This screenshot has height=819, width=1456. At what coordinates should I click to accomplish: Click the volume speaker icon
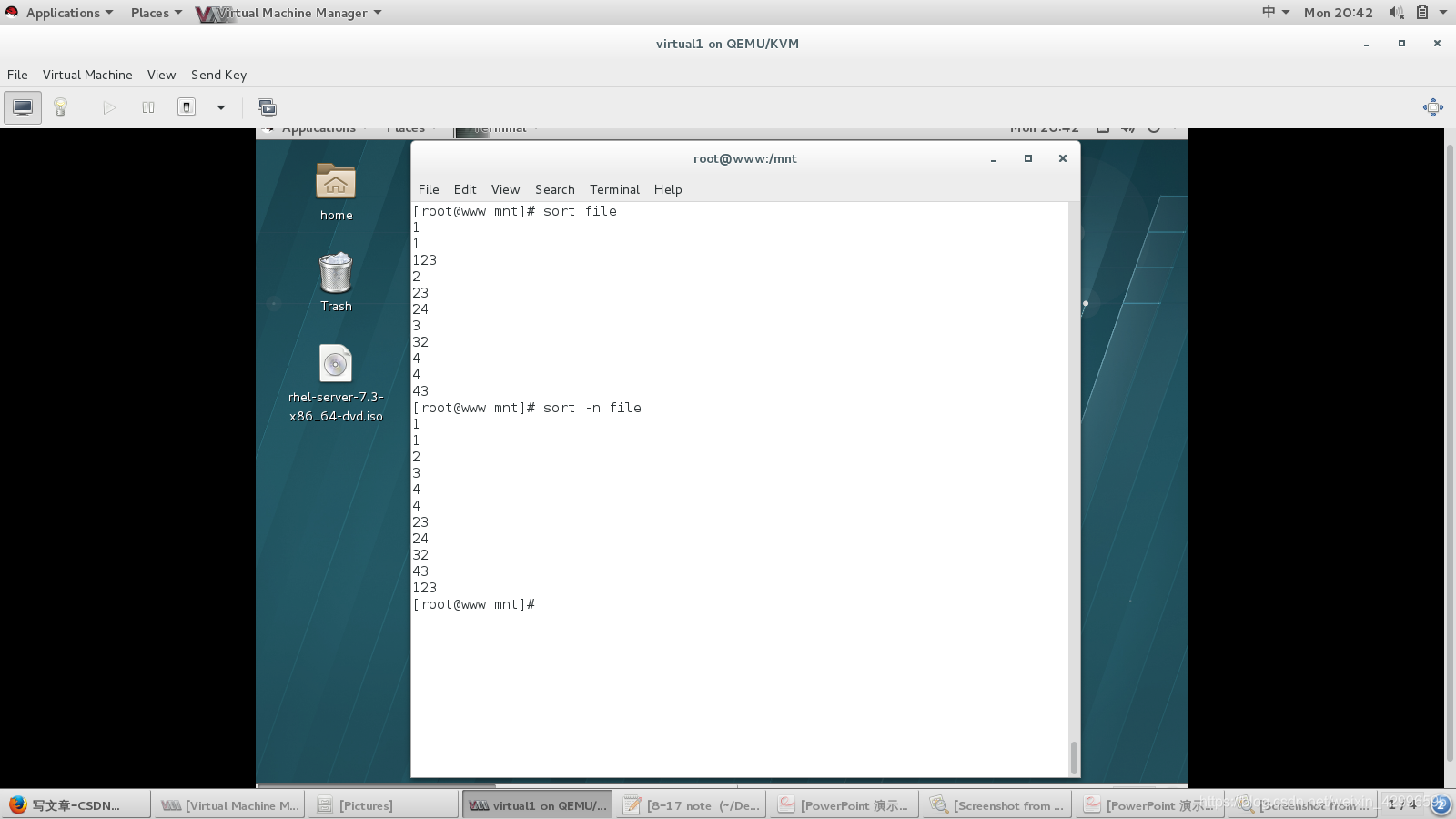point(1396,13)
